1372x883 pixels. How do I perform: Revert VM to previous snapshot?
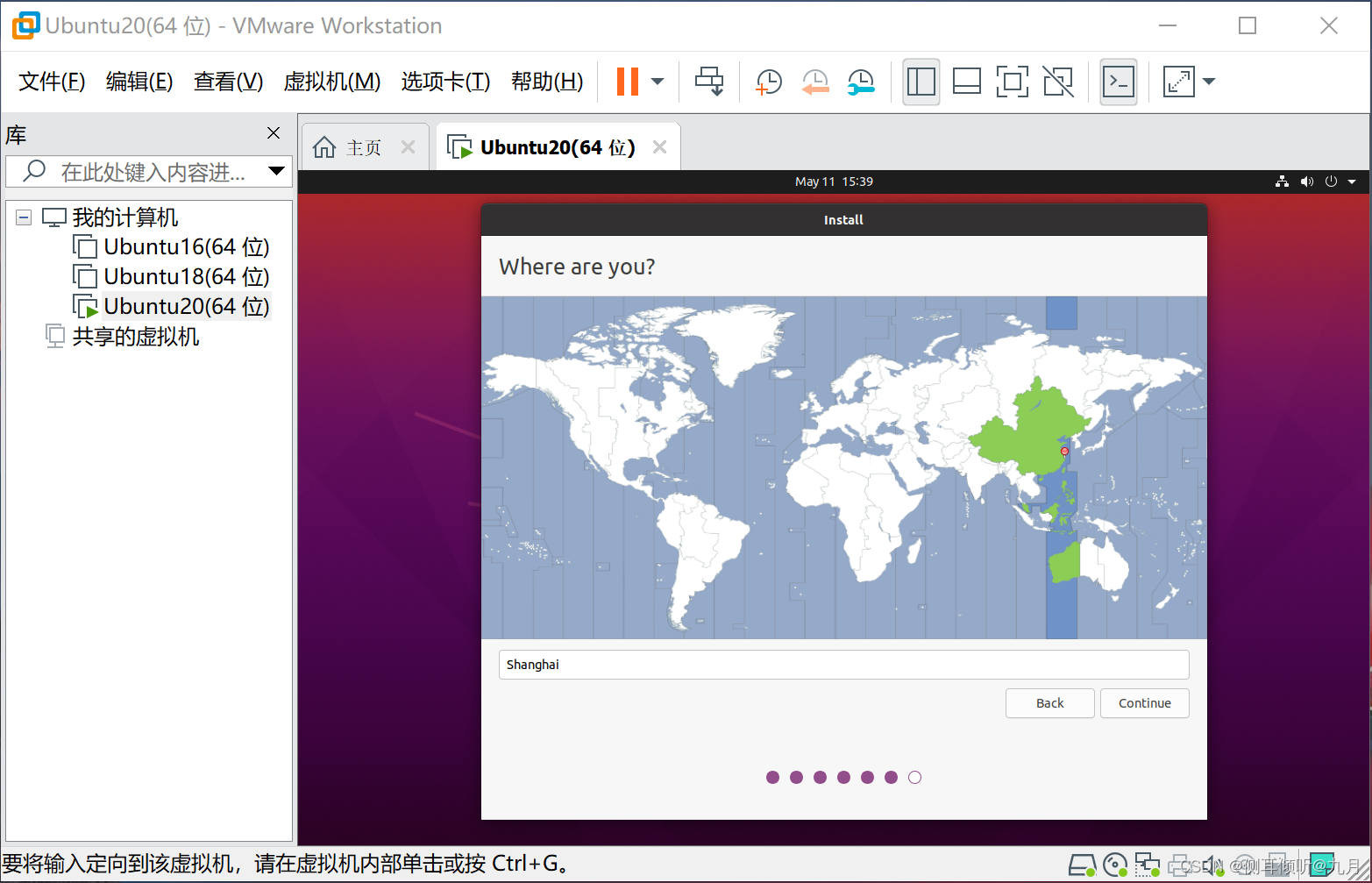point(815,82)
